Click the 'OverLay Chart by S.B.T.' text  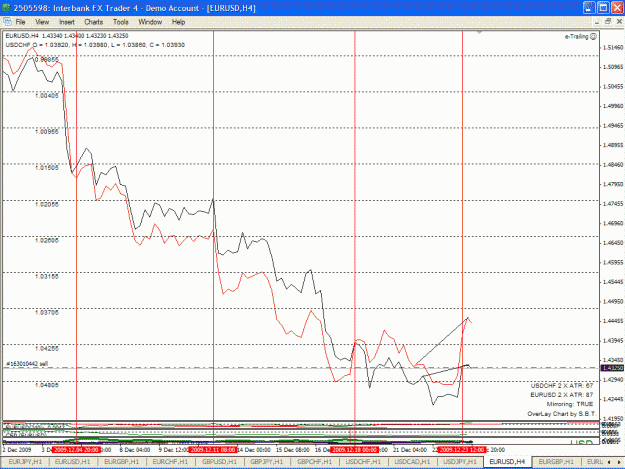pyautogui.click(x=561, y=414)
